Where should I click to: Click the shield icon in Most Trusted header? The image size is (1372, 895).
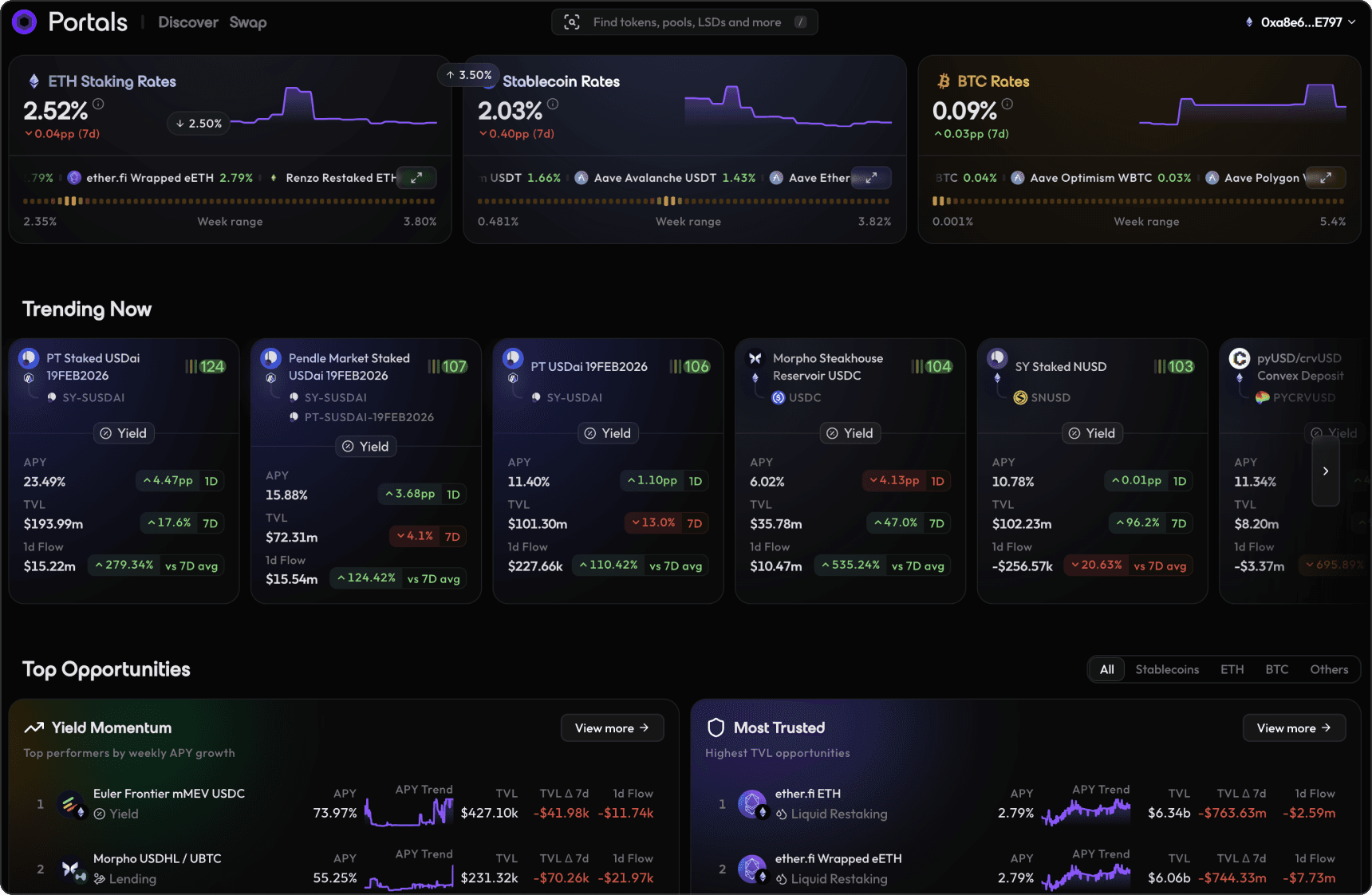click(716, 727)
